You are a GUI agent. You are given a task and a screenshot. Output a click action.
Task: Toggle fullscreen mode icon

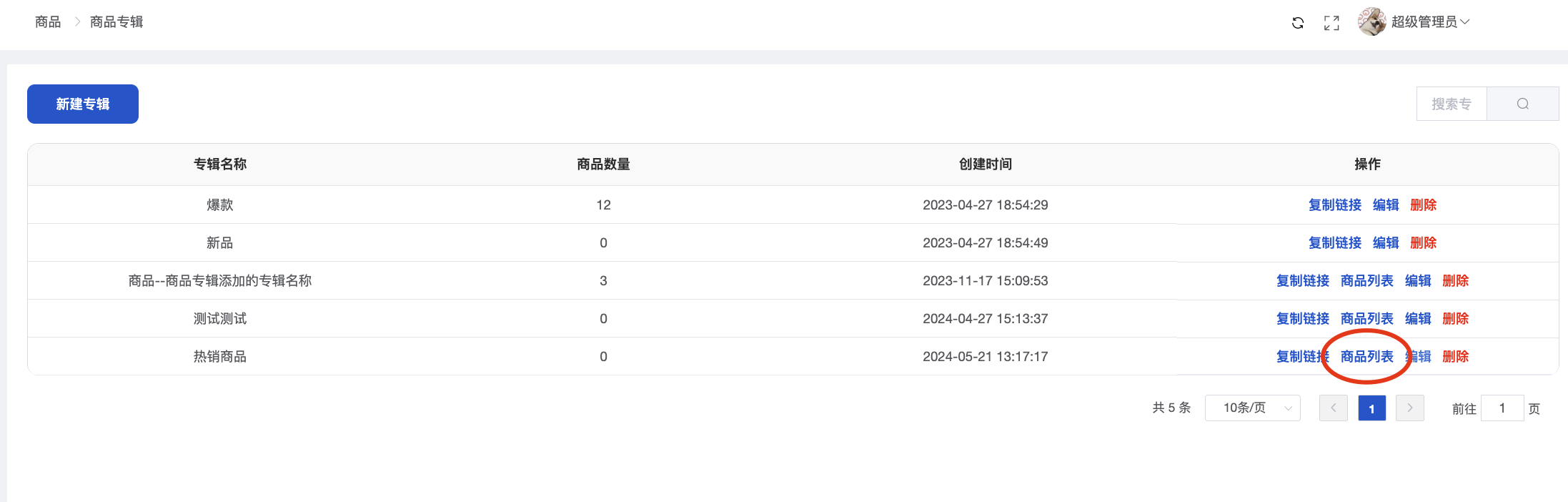(1331, 23)
